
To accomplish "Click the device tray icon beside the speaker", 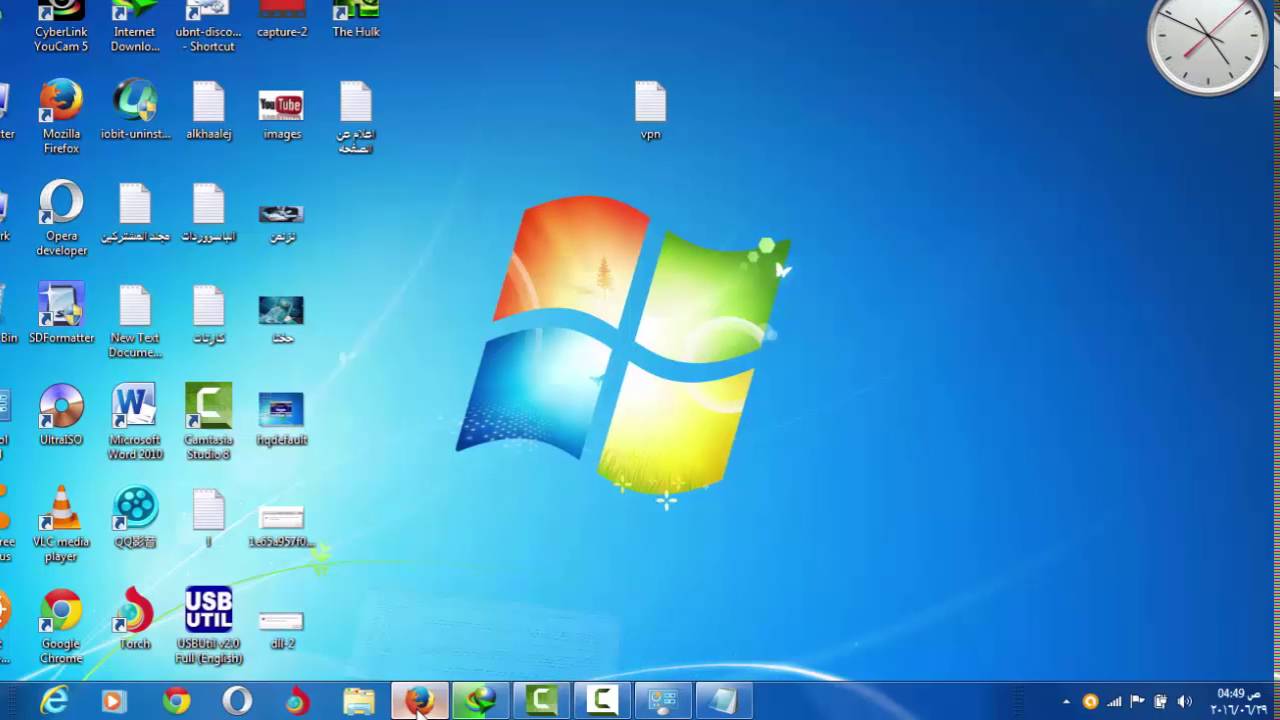I will 1160,702.
